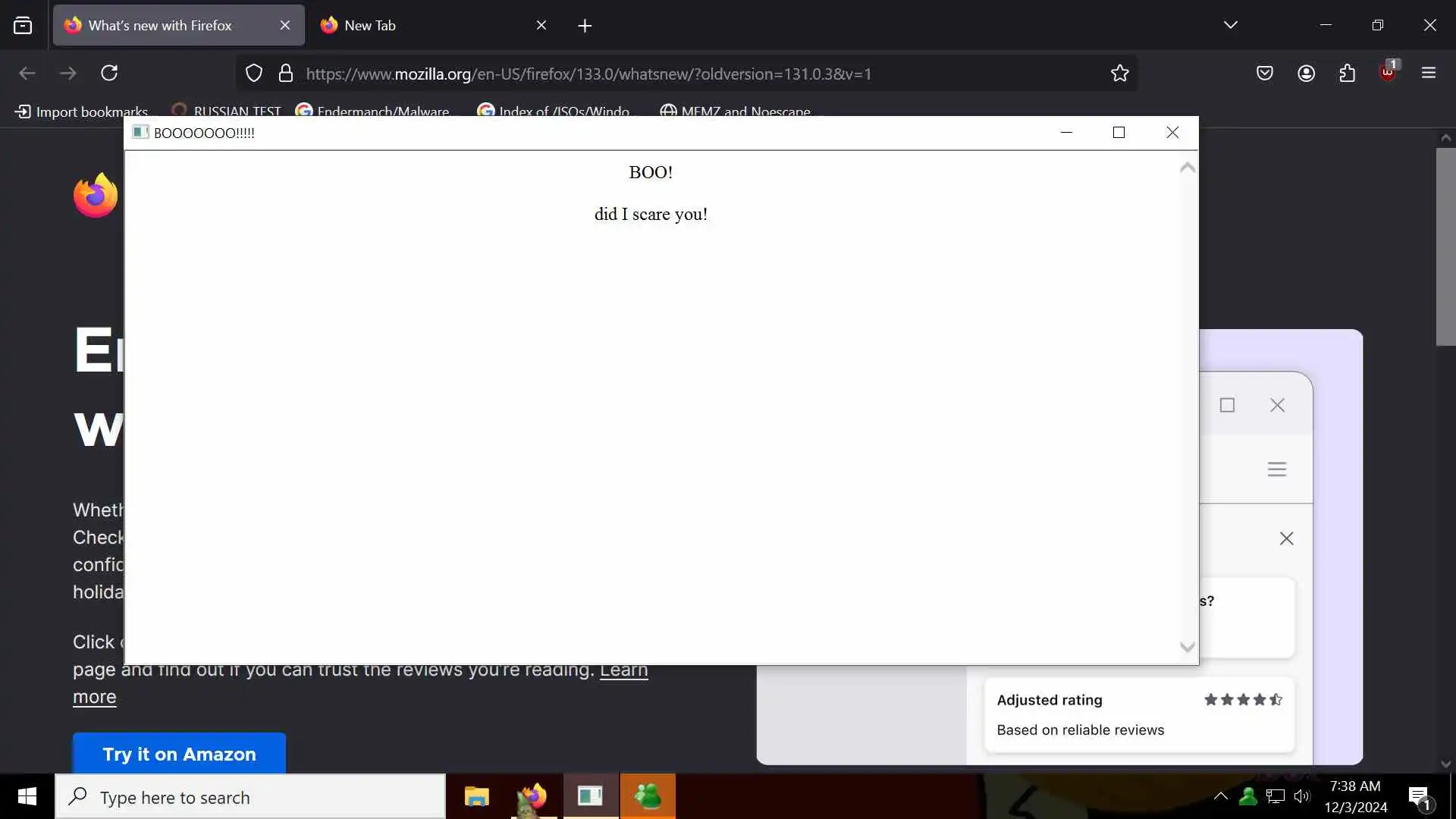Open the Firefox account icon
This screenshot has width=1456, height=819.
point(1306,73)
